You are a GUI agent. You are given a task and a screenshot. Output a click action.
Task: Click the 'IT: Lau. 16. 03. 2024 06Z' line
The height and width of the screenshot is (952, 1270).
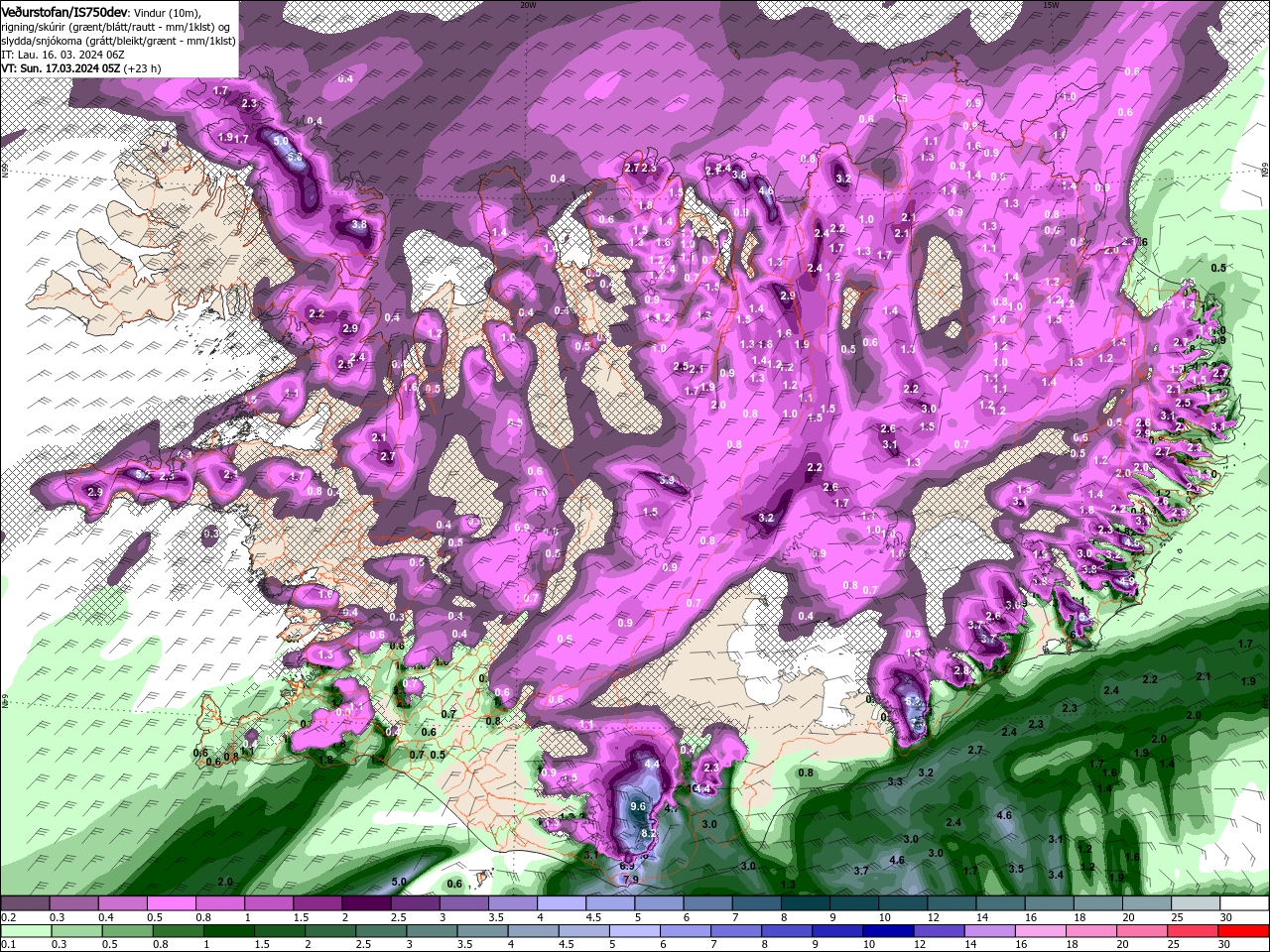coord(63,55)
